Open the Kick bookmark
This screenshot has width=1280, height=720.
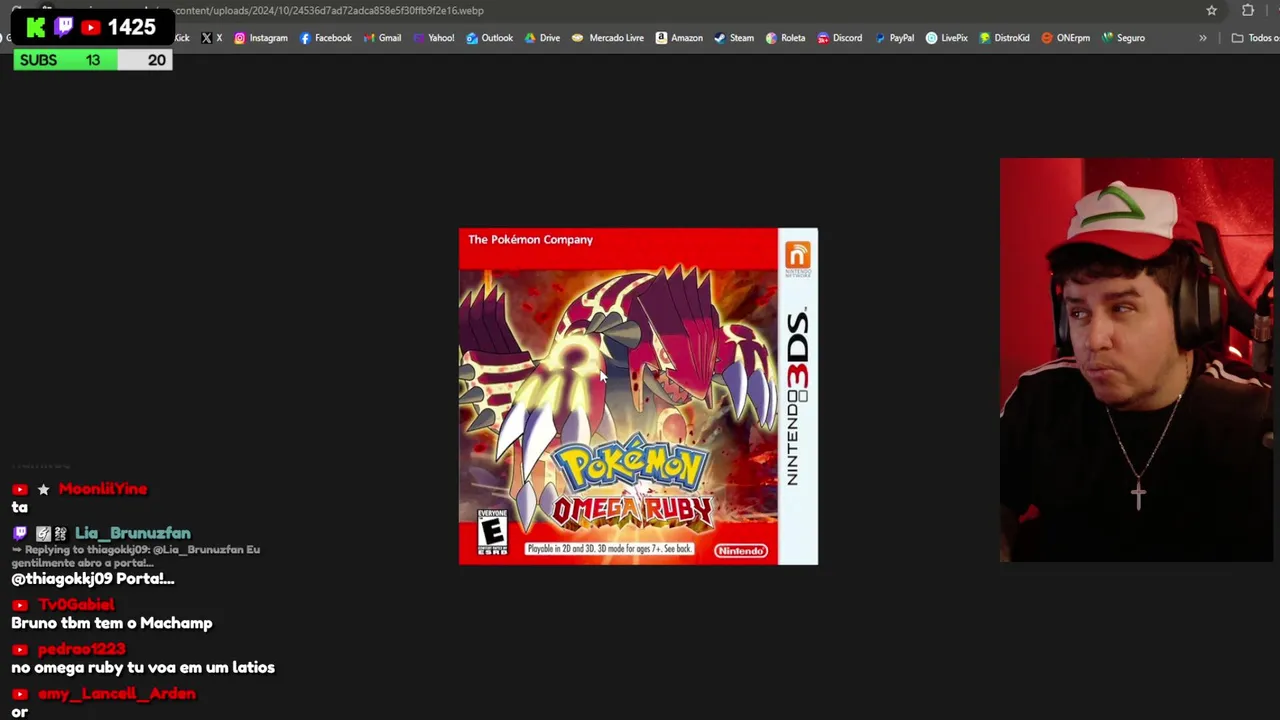pyautogui.click(x=181, y=38)
